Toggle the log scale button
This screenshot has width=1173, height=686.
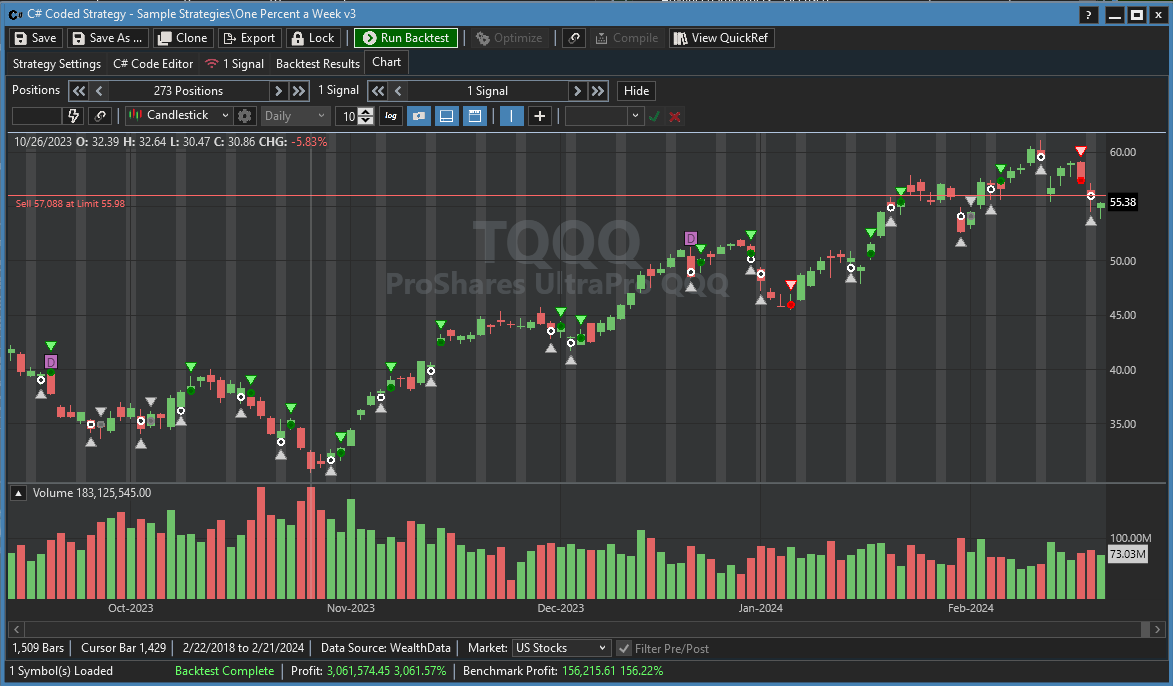pyautogui.click(x=391, y=116)
